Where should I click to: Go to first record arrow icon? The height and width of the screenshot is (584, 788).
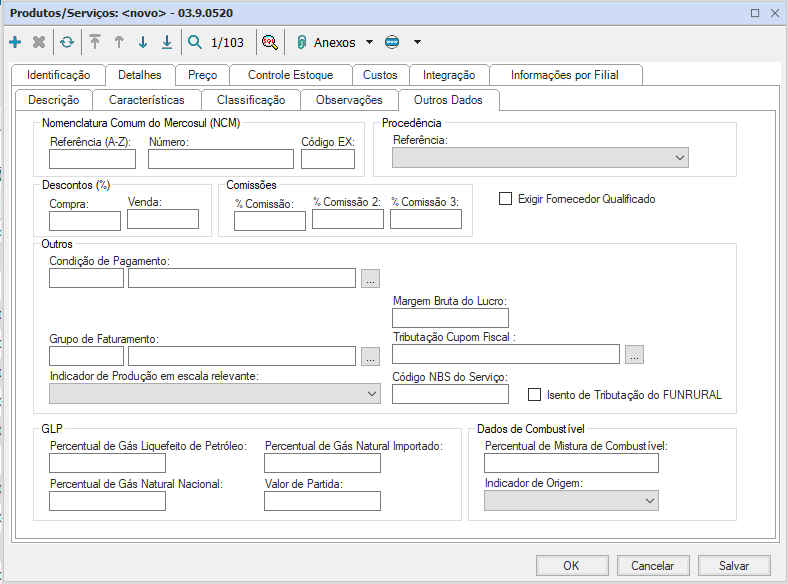[95, 43]
